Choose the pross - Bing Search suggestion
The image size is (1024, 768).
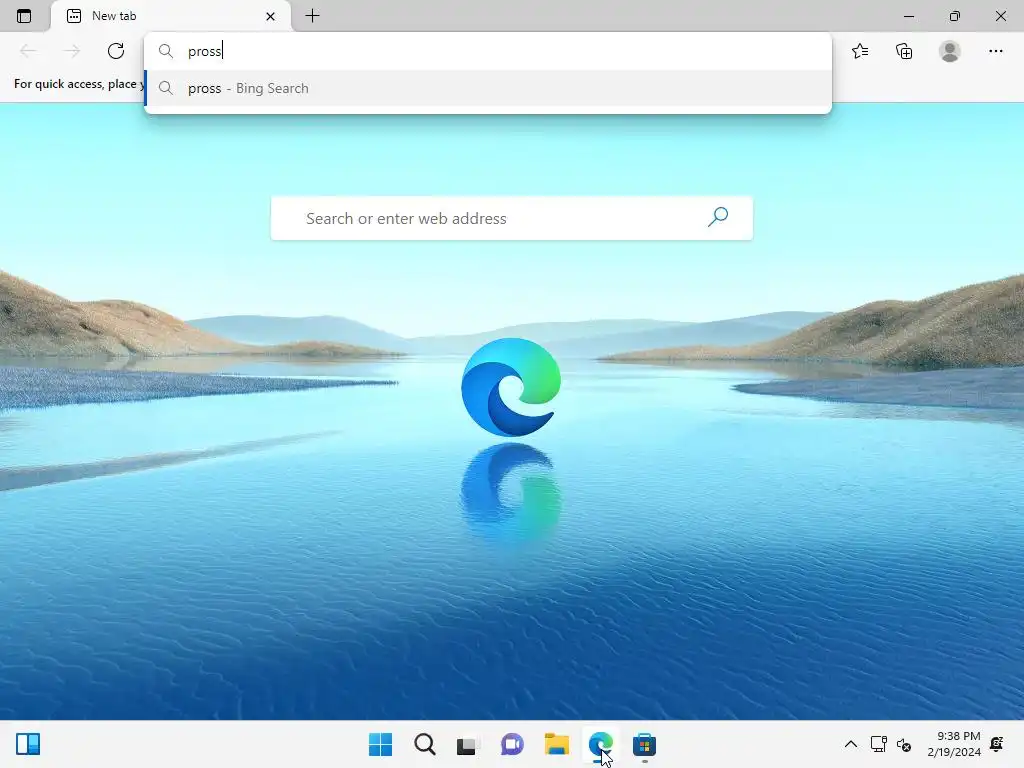click(488, 88)
